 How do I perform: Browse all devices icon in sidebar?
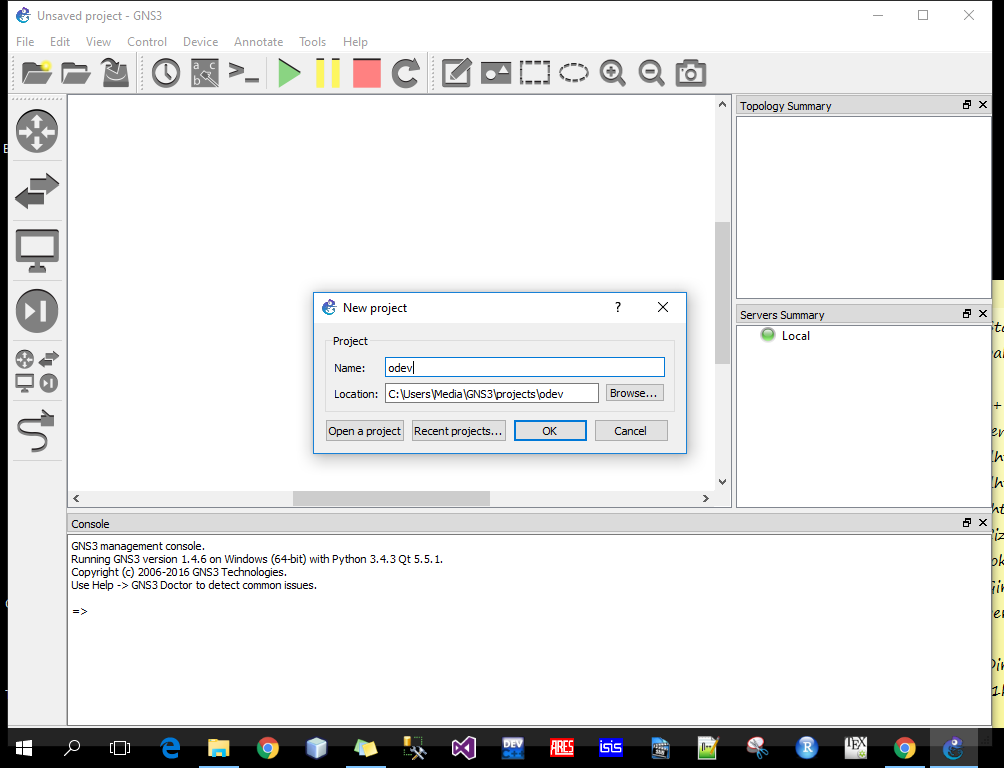37,371
